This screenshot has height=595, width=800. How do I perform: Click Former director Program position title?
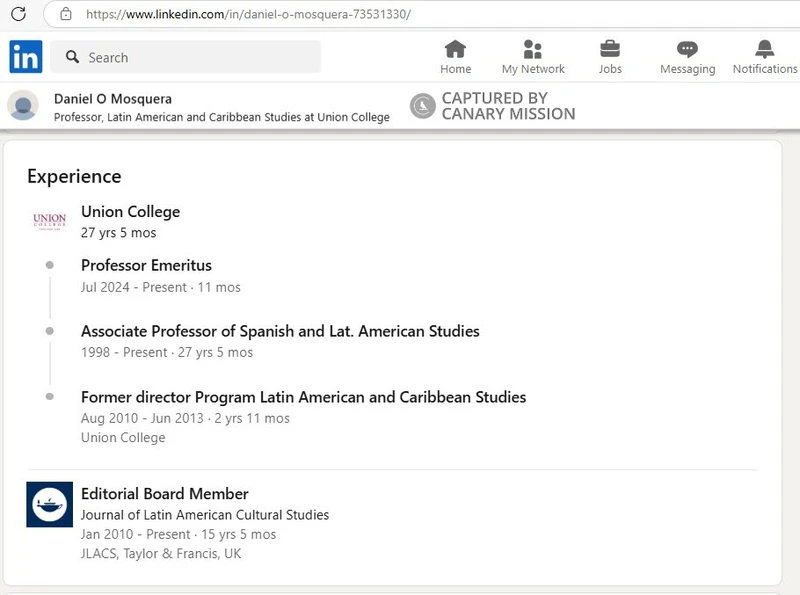(303, 397)
